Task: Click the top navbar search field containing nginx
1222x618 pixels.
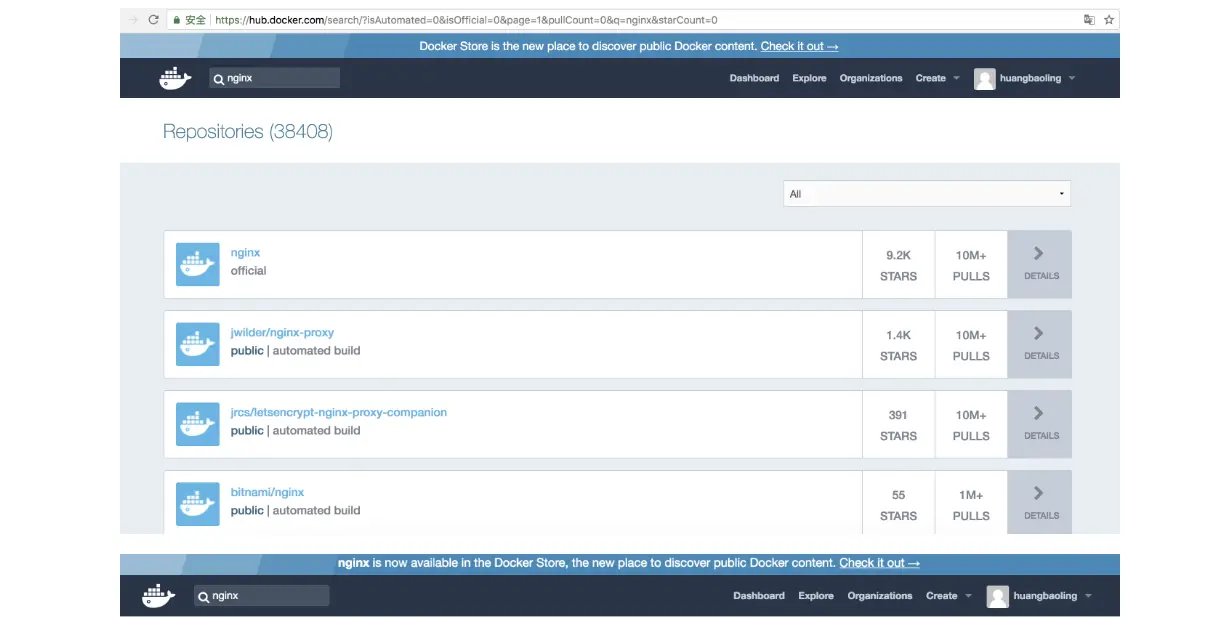Action: click(x=275, y=78)
